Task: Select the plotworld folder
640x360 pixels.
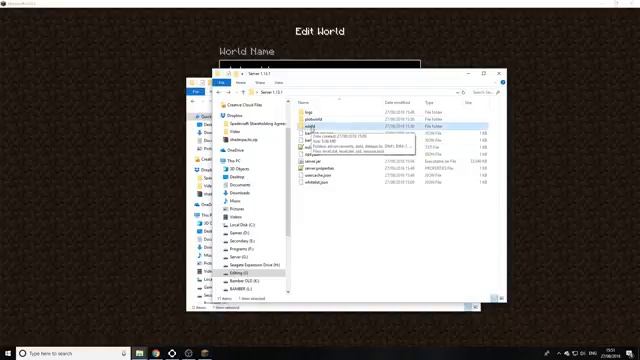Action: (x=313, y=119)
